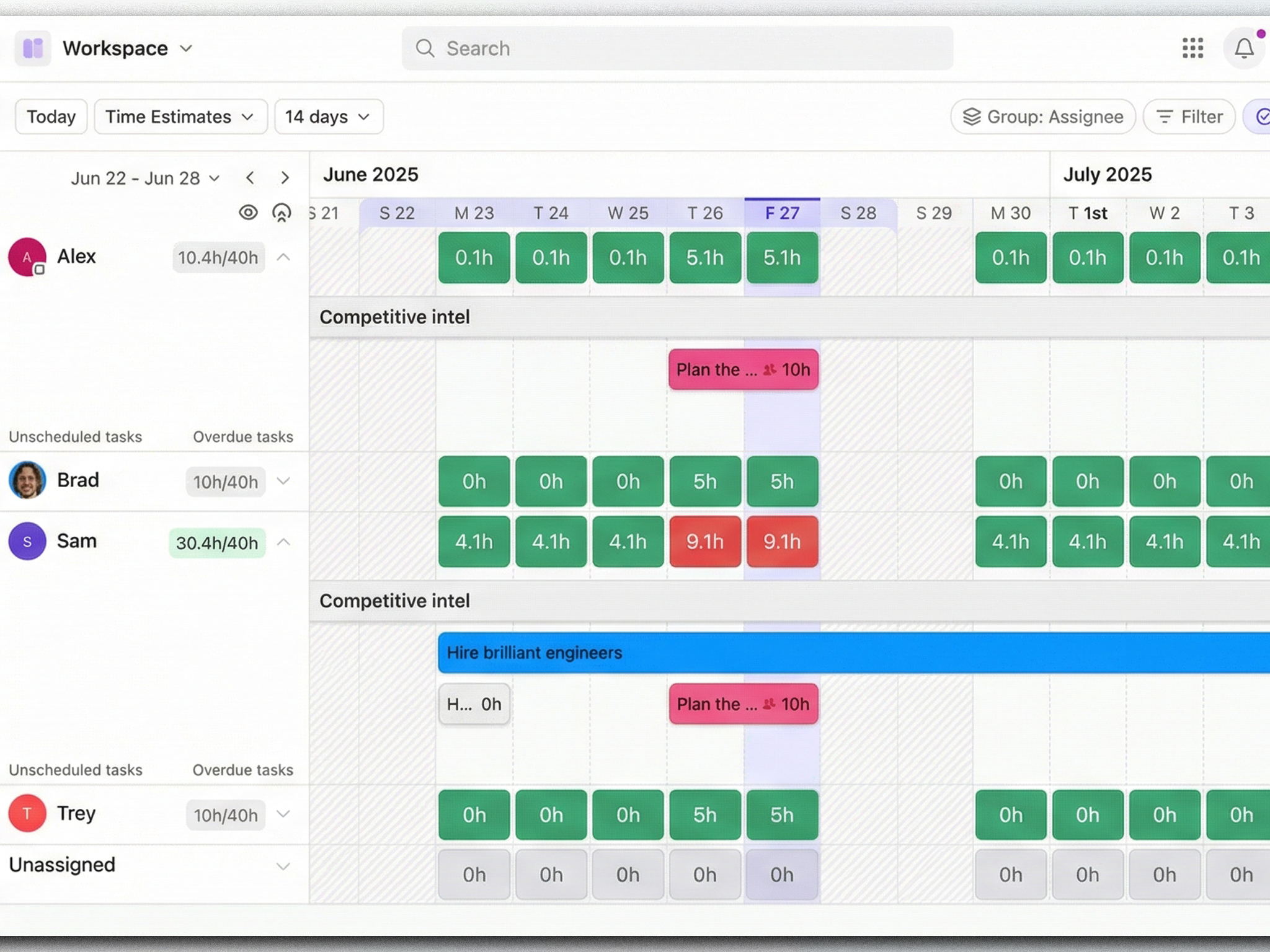1270x952 pixels.
Task: Click Alex's avatar icon
Action: (27, 257)
